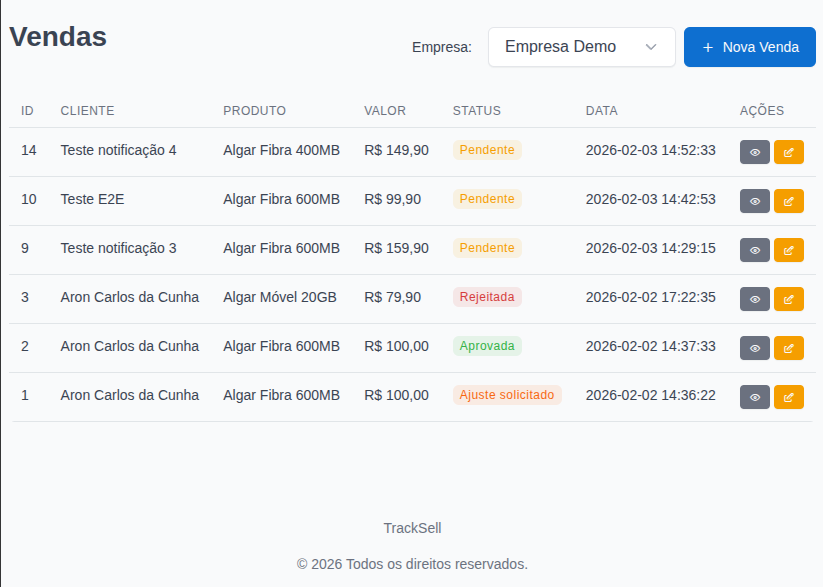
Task: View details of Teste E2E sale
Action: 755,201
